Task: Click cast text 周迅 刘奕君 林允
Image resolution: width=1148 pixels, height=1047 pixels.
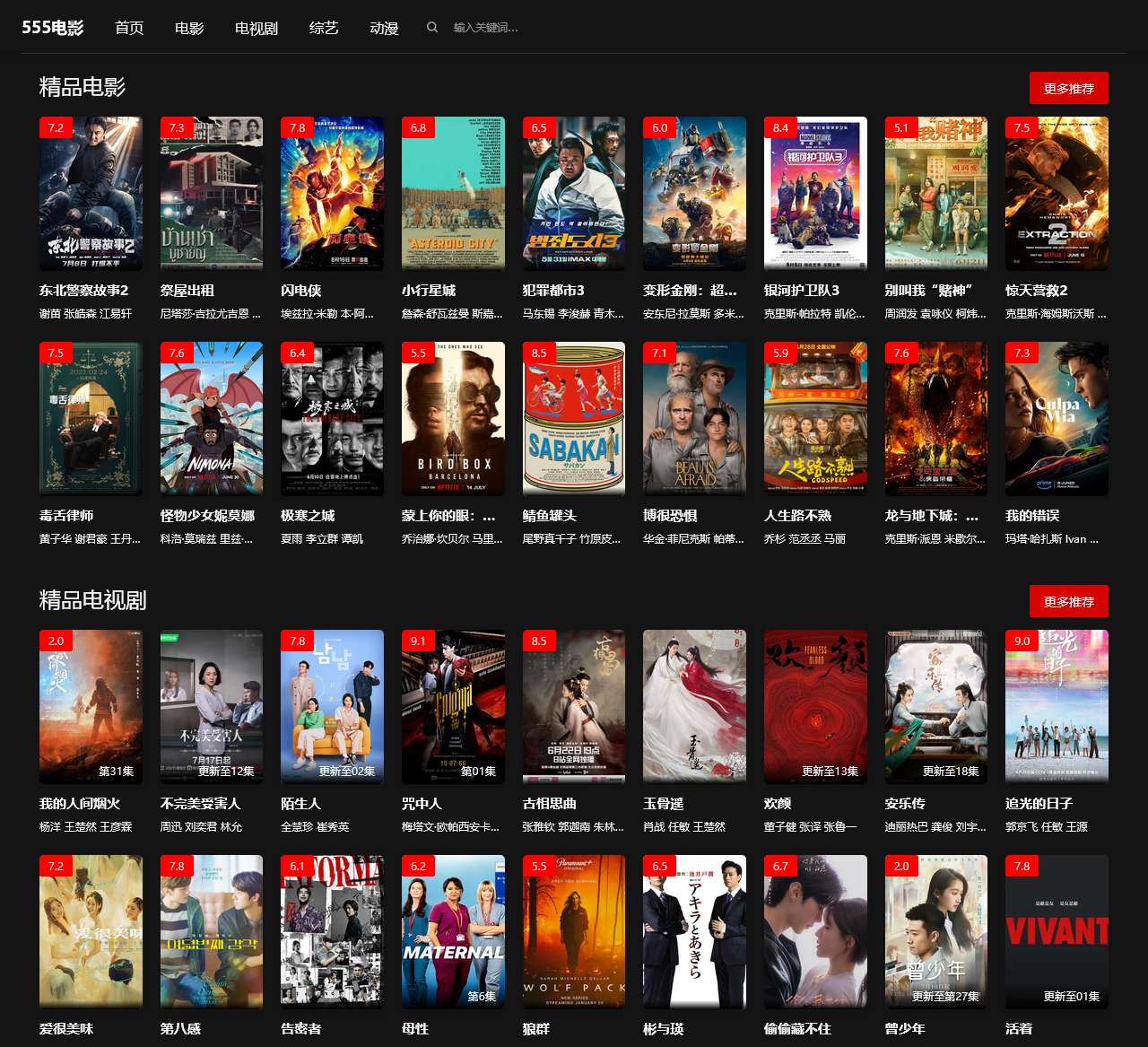Action: click(x=201, y=827)
